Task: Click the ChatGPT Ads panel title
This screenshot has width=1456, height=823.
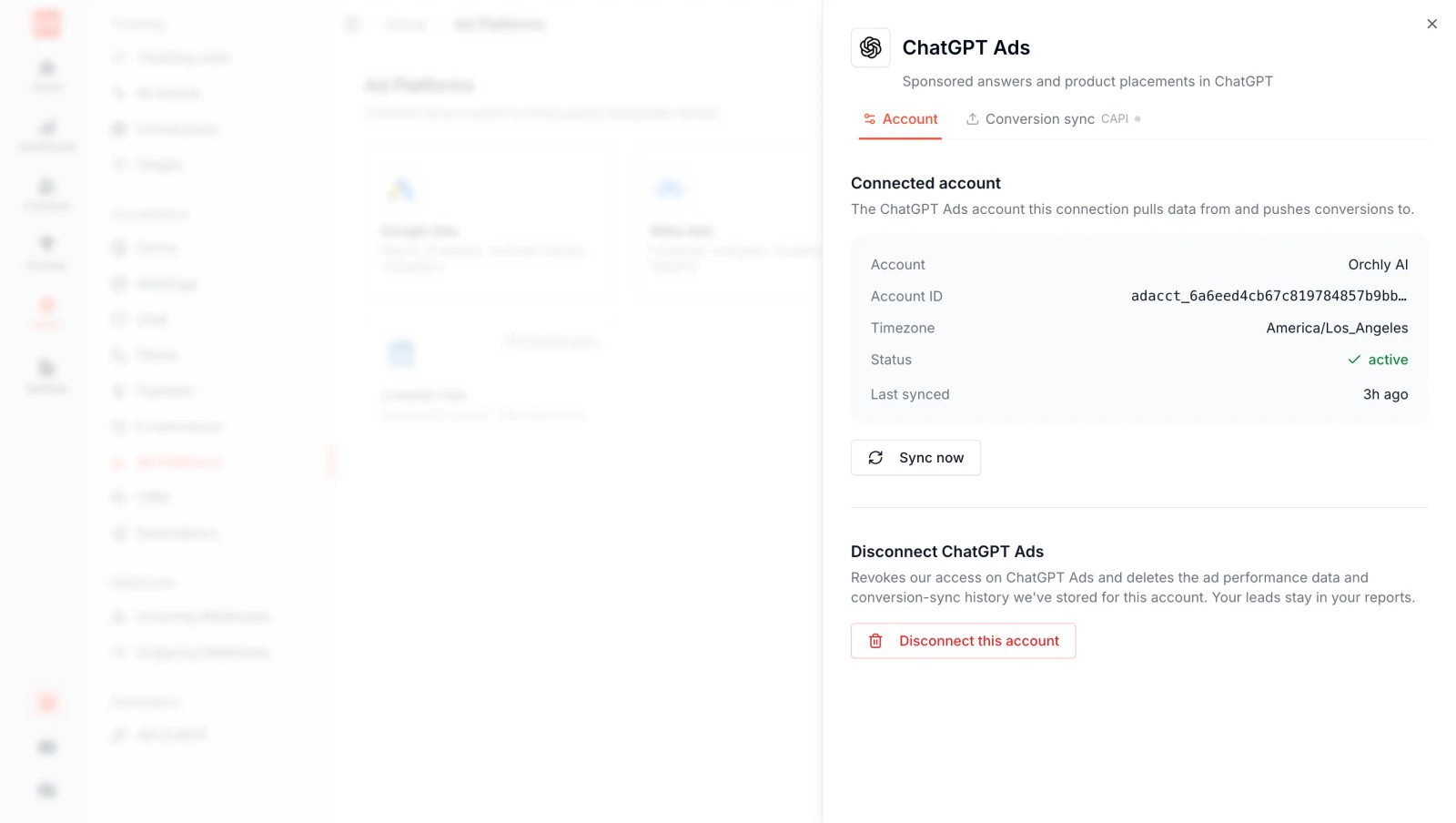Action: 966,47
